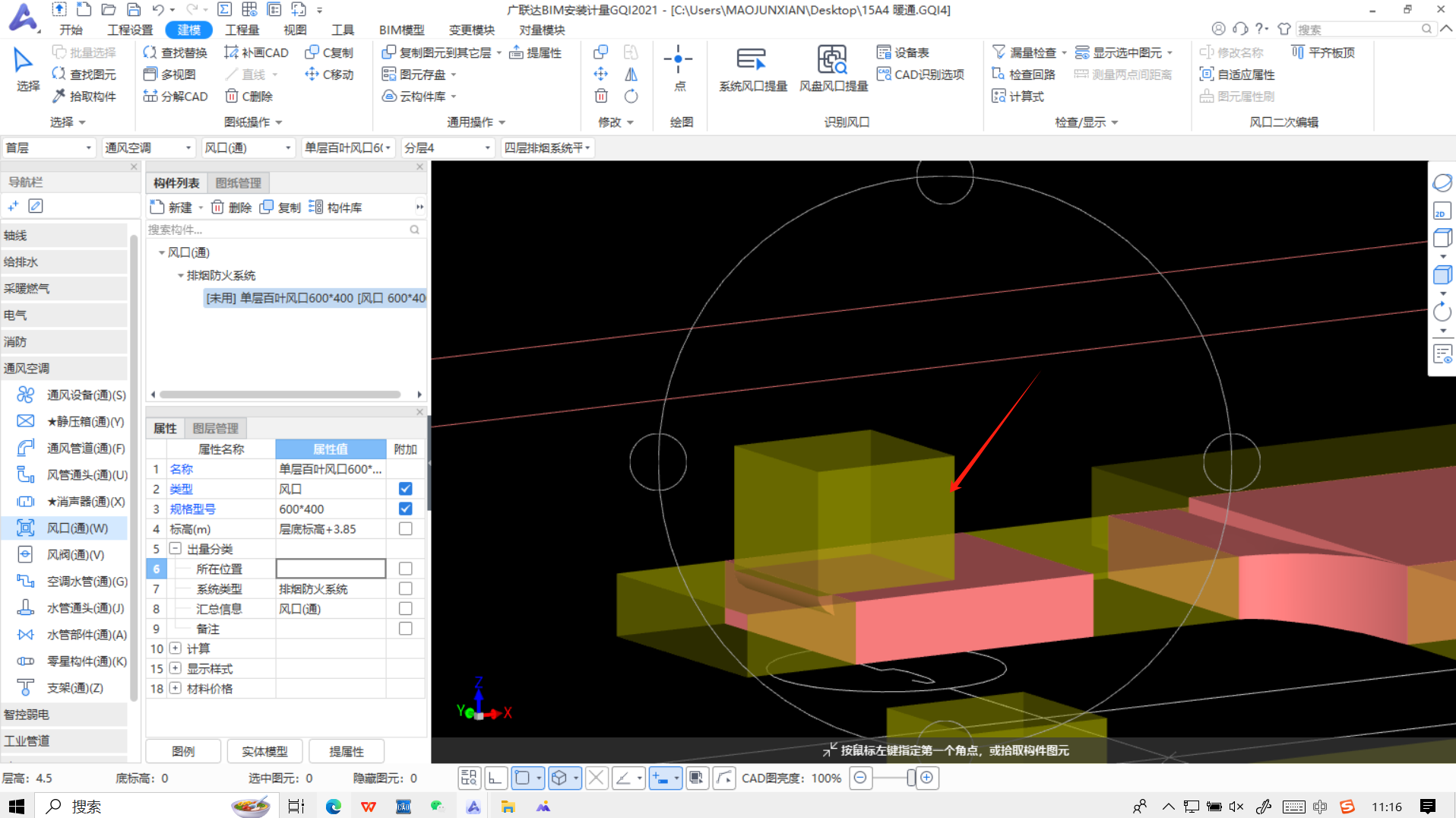
Task: Click 检查回路 tool
Action: click(x=1023, y=75)
